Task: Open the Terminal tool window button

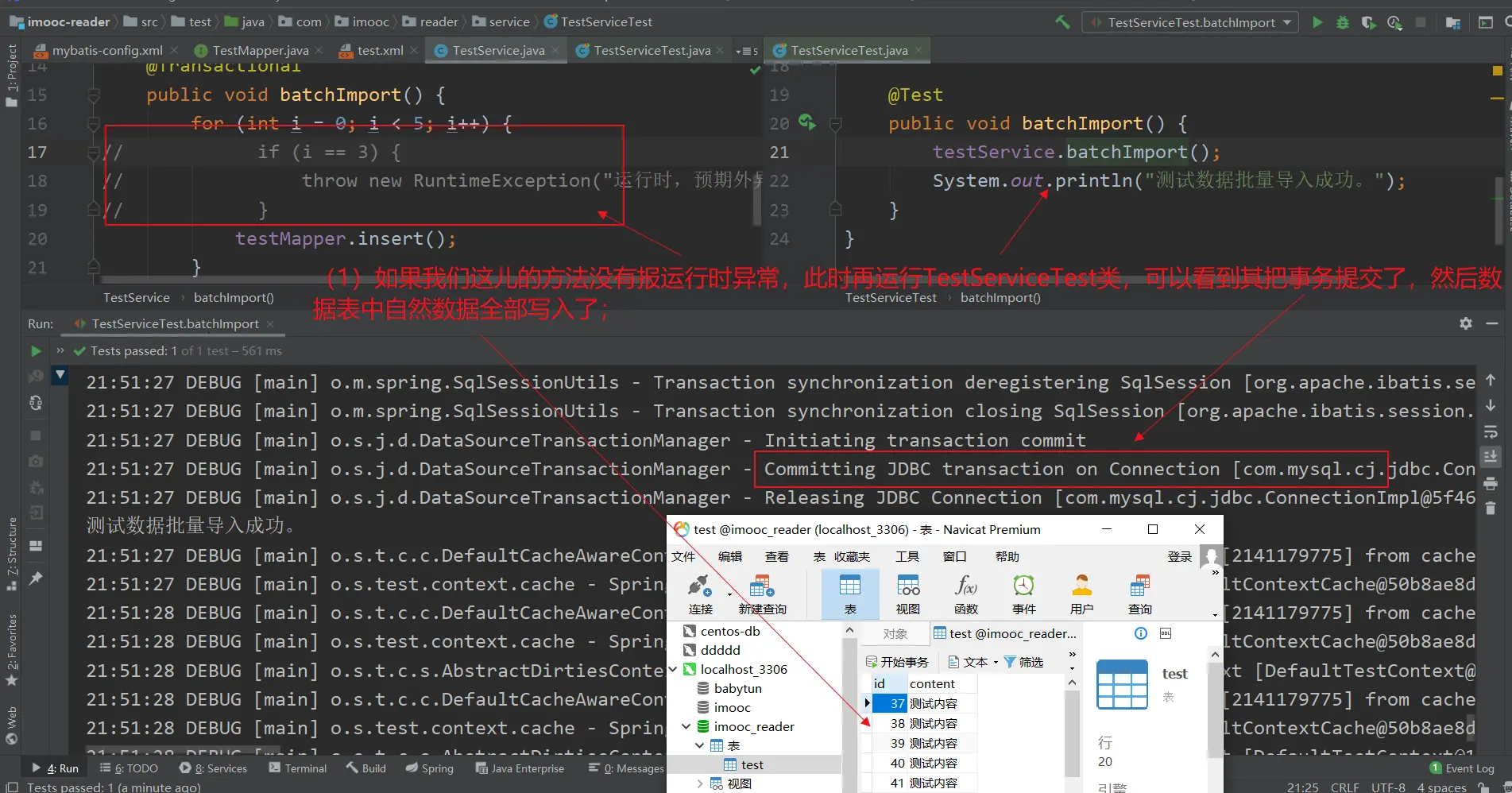Action: (x=298, y=768)
